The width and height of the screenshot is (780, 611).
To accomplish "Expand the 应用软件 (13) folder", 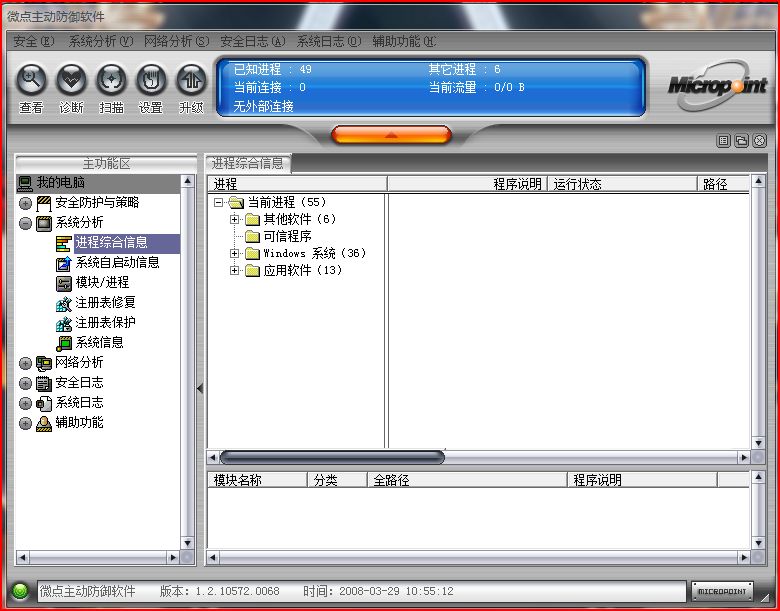I will click(x=234, y=271).
